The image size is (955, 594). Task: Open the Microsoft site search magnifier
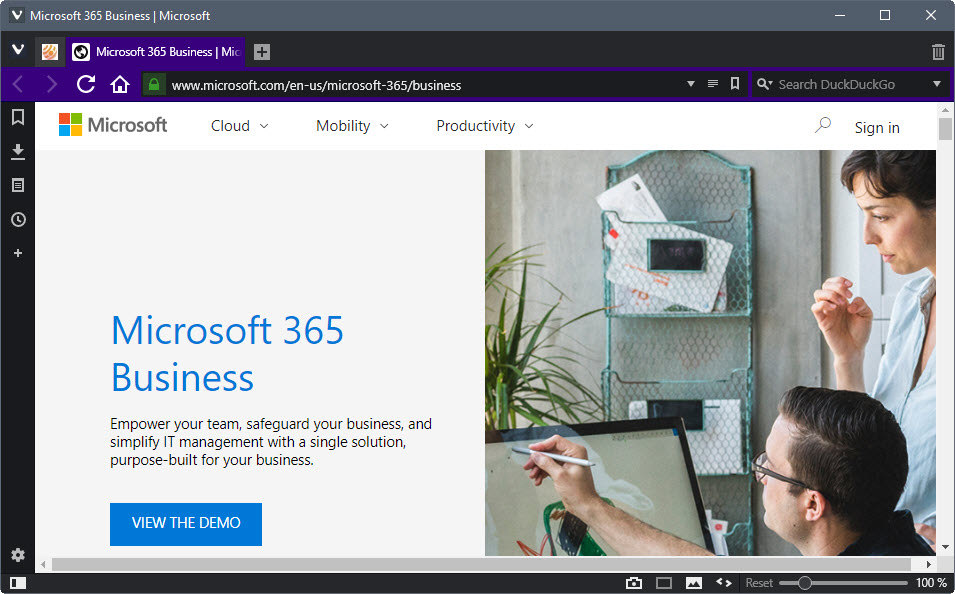pos(823,126)
